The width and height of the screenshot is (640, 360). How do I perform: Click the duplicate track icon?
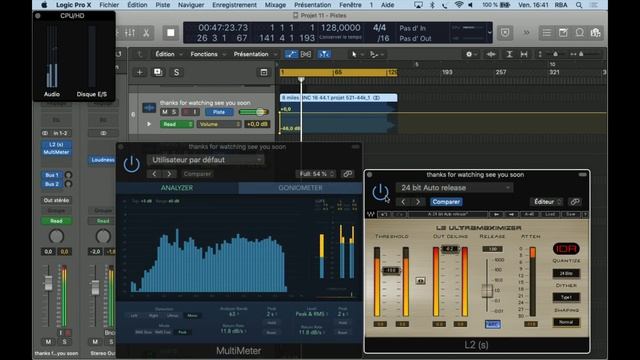[x=158, y=72]
